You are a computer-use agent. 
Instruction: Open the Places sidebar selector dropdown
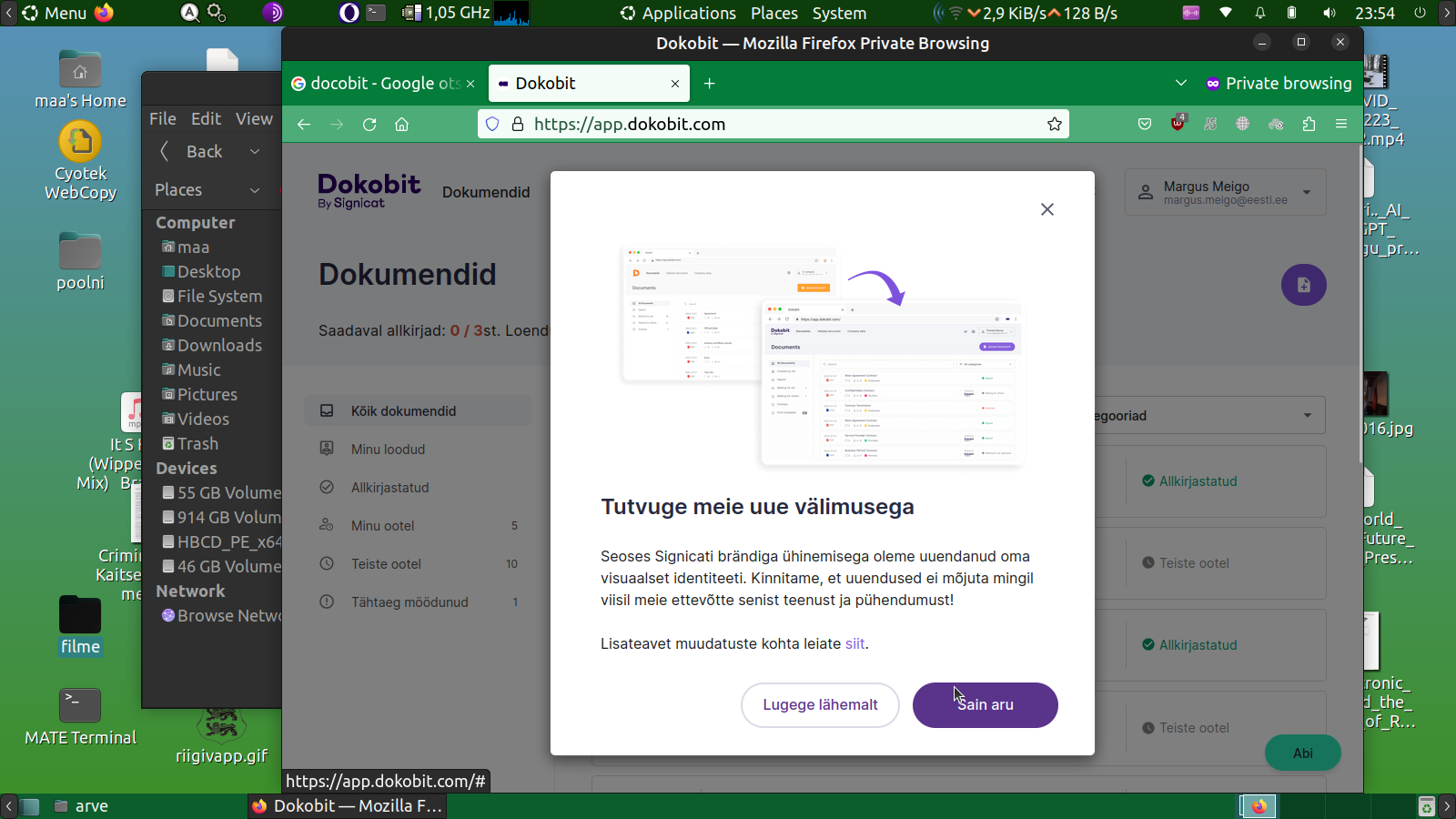[x=207, y=190]
